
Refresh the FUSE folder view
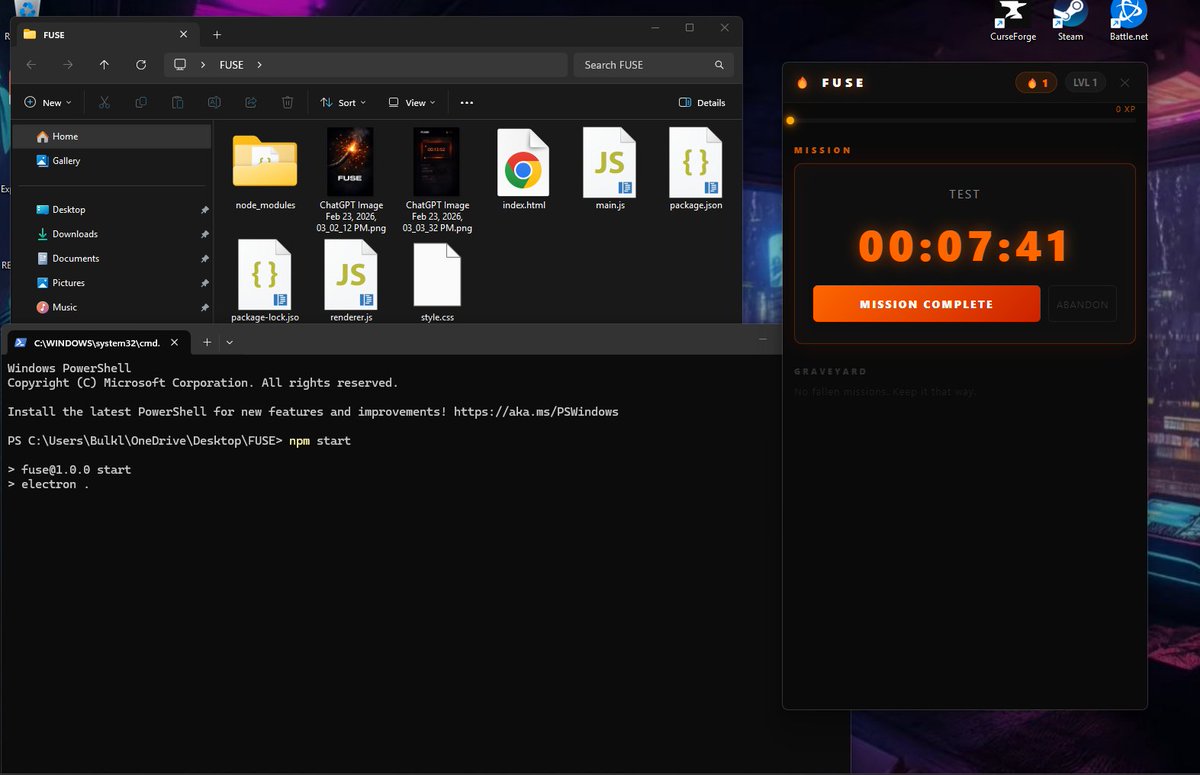141,65
